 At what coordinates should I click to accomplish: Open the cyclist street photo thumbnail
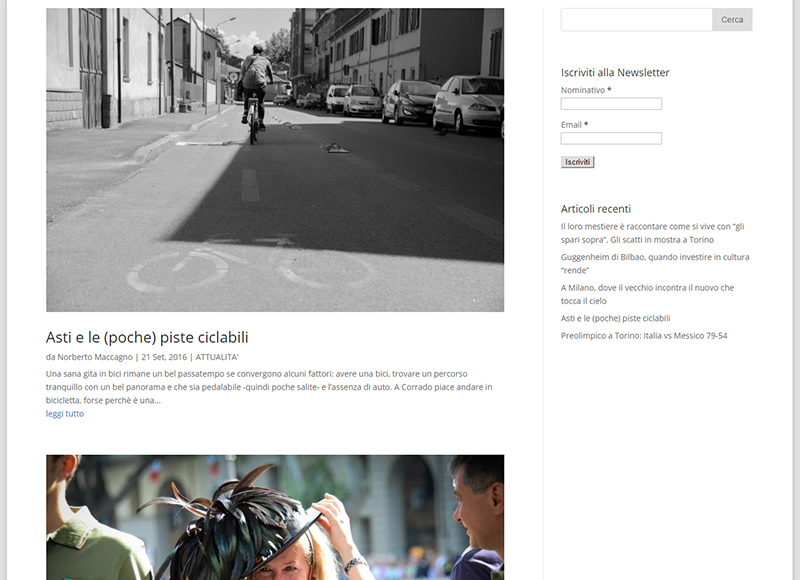point(275,160)
